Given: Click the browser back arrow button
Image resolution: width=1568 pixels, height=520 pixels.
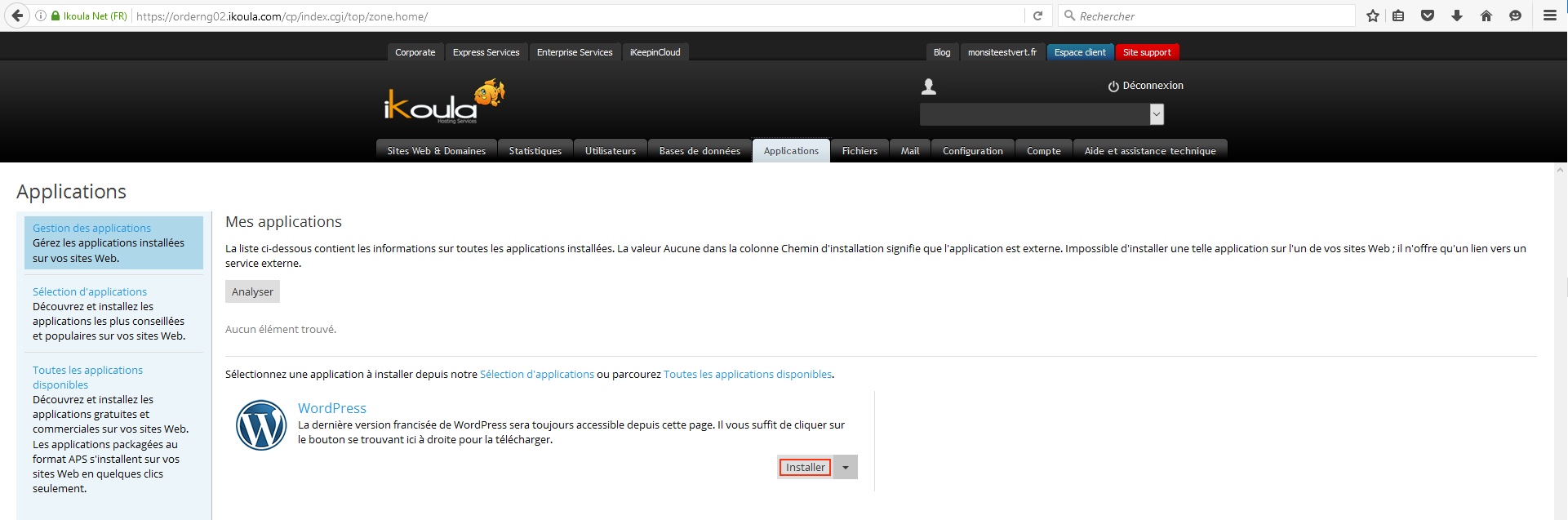Looking at the screenshot, I should pyautogui.click(x=17, y=16).
